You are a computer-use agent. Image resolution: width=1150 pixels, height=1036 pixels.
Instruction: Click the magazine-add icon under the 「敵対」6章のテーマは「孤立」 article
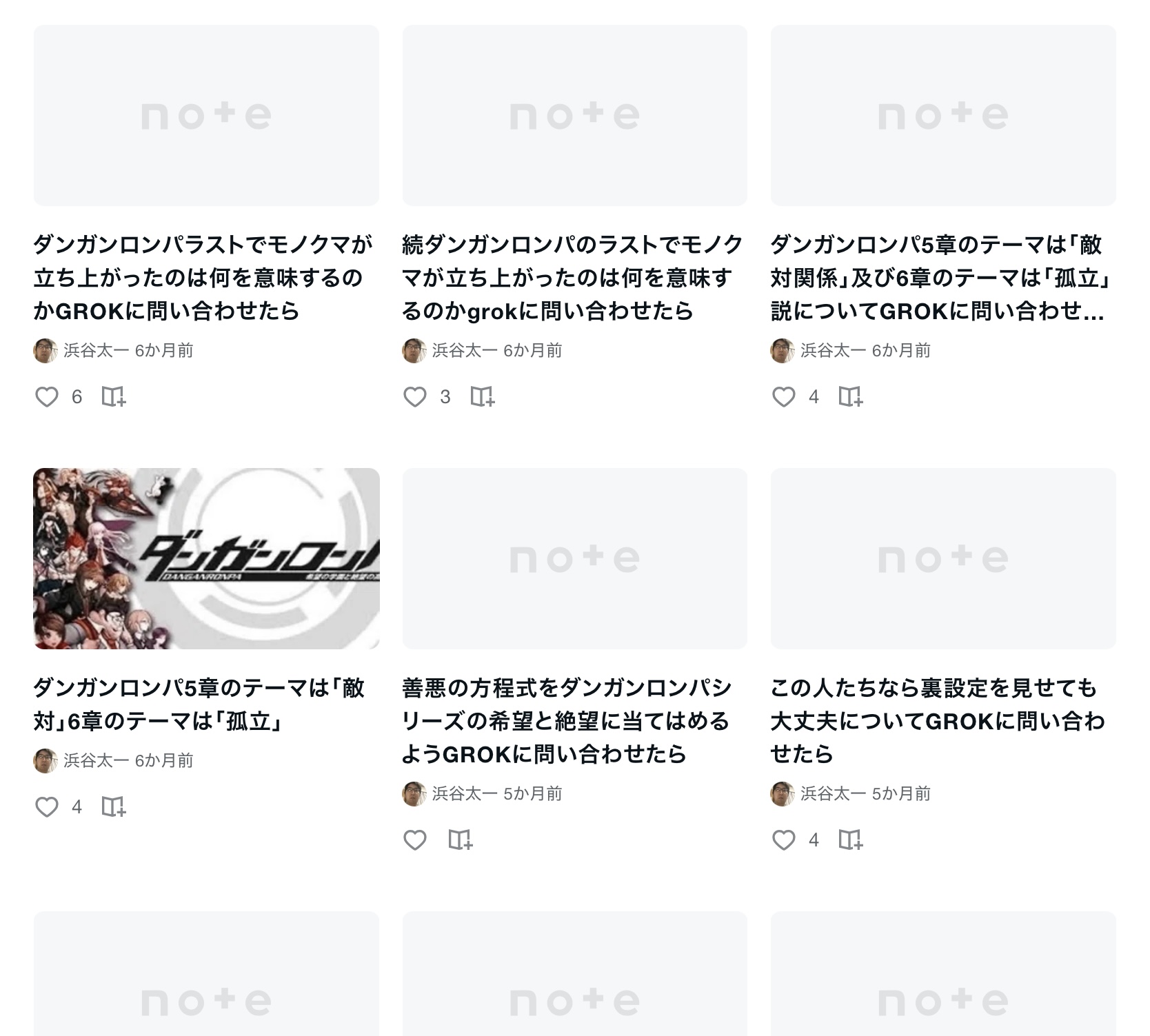(113, 806)
